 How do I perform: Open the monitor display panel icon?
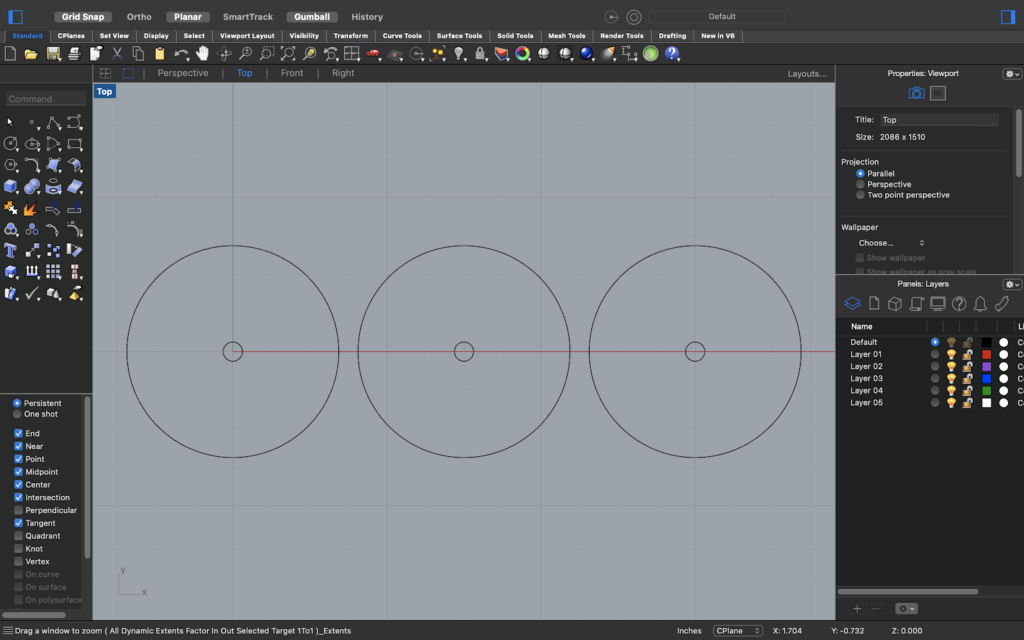pyautogui.click(x=938, y=304)
